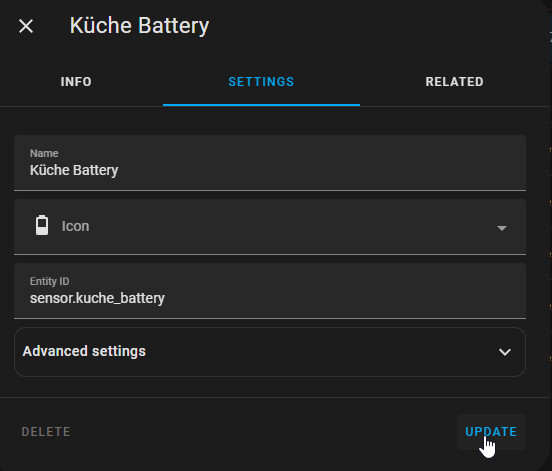Viewport: 552px width, 471px height.
Task: Click the "Entity ID" field label
Action: tap(50, 281)
